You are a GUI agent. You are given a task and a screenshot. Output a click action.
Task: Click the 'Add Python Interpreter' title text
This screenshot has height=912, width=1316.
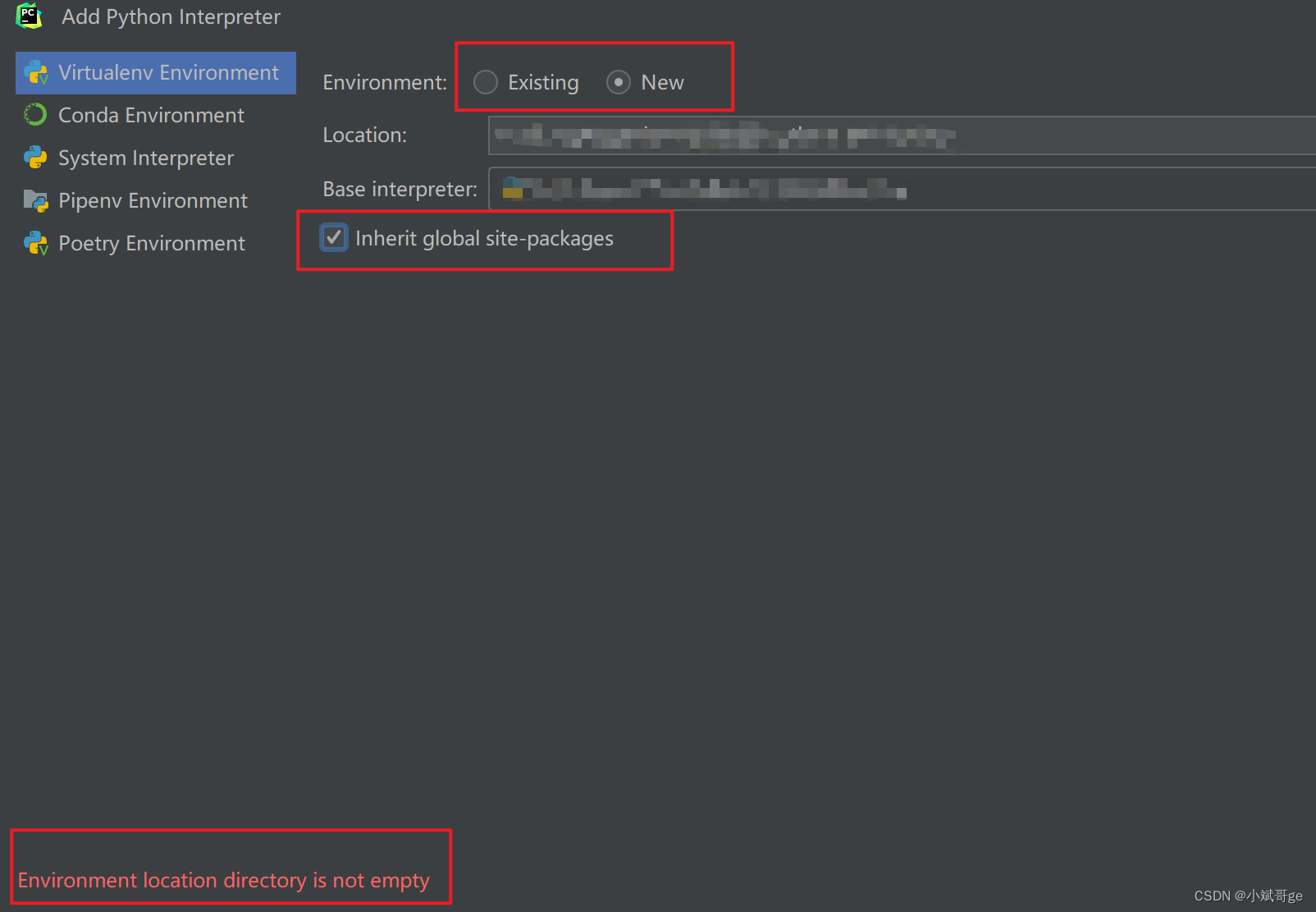(171, 17)
